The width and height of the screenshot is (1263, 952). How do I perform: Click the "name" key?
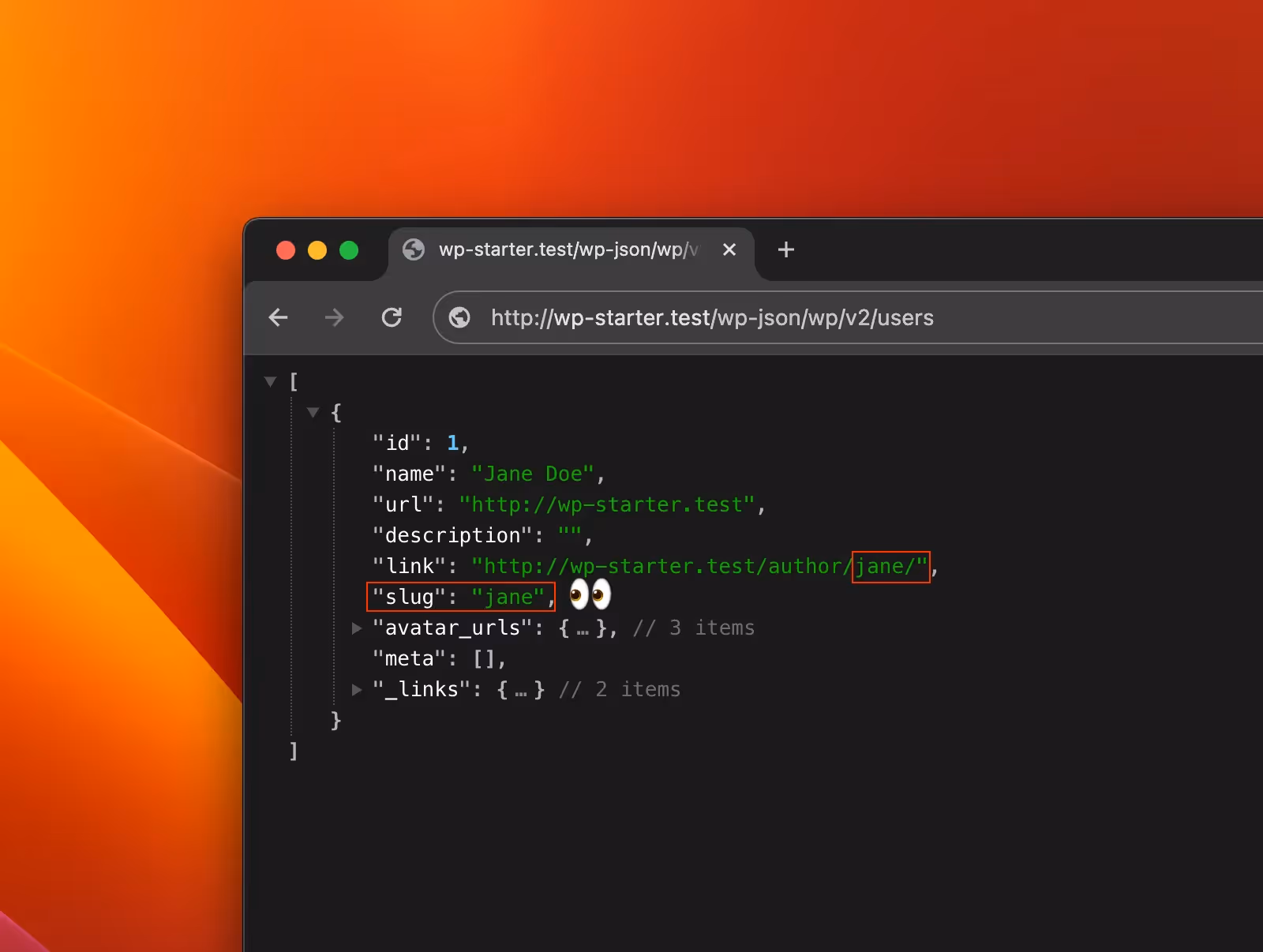409,474
